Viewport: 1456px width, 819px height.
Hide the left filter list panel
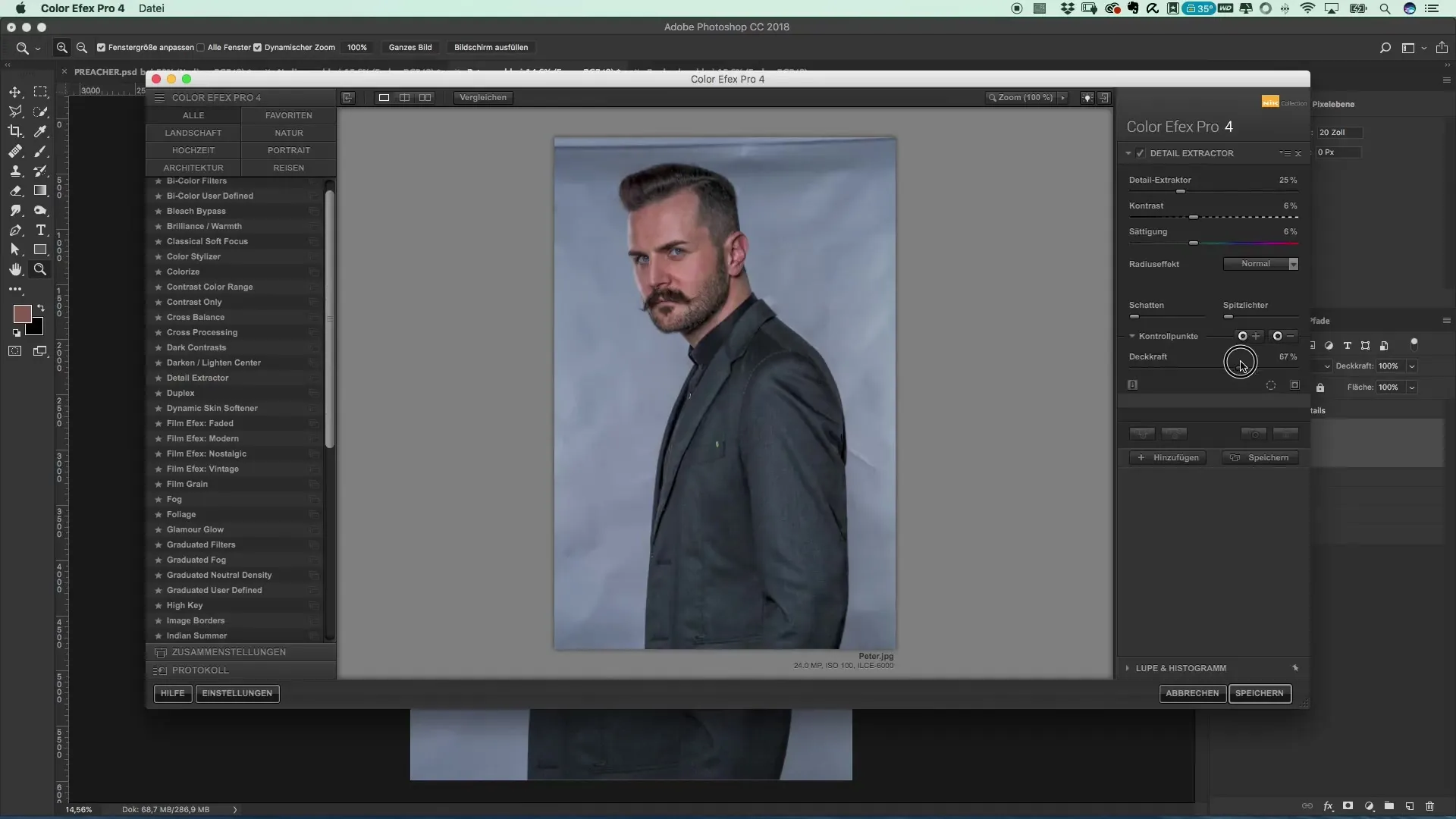pyautogui.click(x=348, y=97)
